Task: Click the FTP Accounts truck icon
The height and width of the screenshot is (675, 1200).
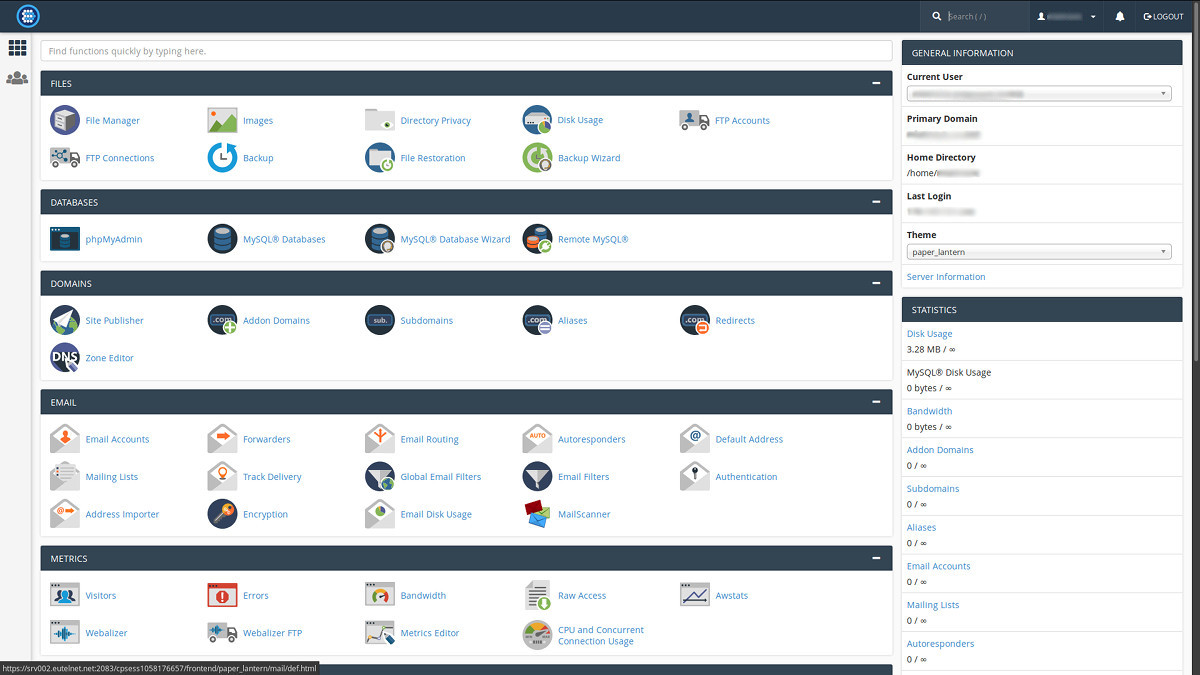Action: pos(694,120)
